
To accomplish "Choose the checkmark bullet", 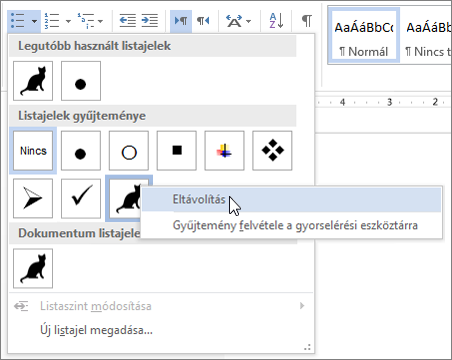I will click(x=81, y=198).
